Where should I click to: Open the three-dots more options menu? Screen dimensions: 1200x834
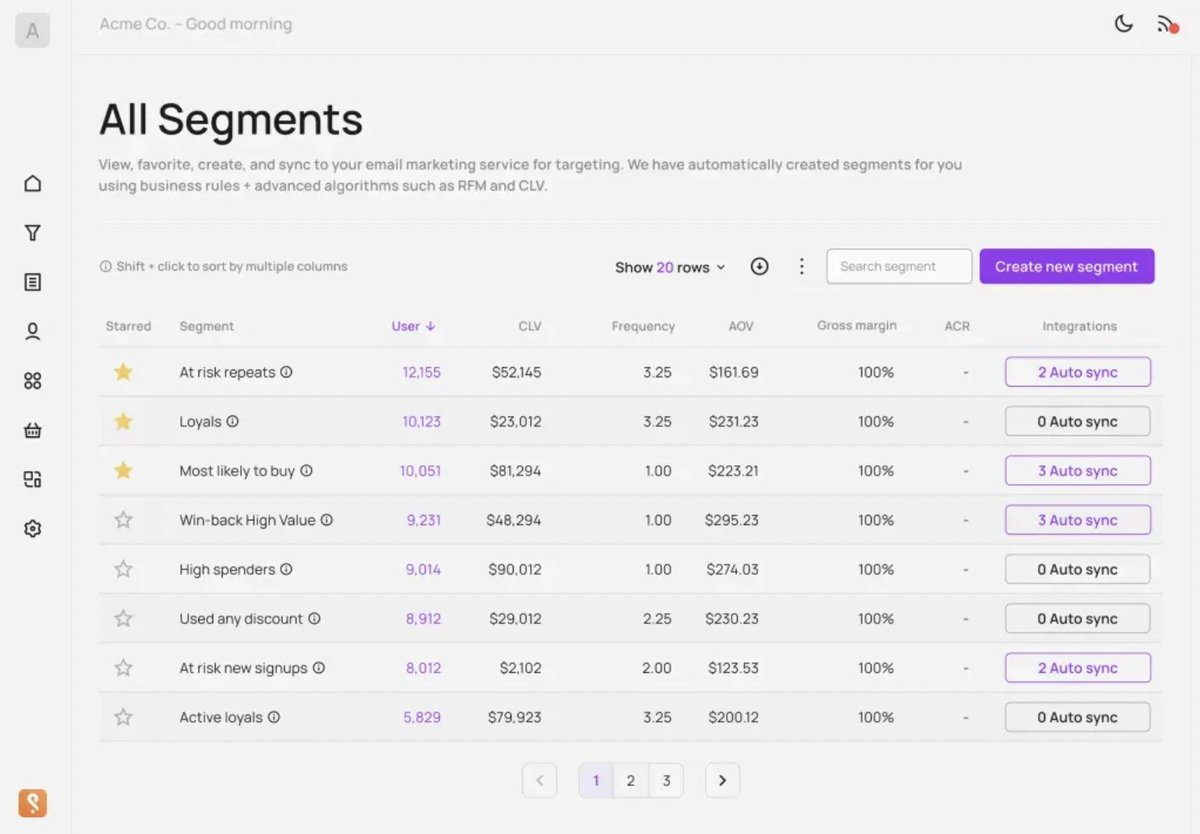[x=801, y=266]
